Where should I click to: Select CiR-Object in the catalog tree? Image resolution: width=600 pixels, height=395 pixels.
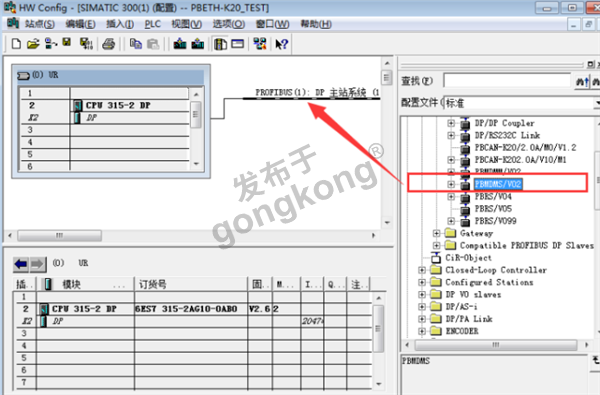468,258
